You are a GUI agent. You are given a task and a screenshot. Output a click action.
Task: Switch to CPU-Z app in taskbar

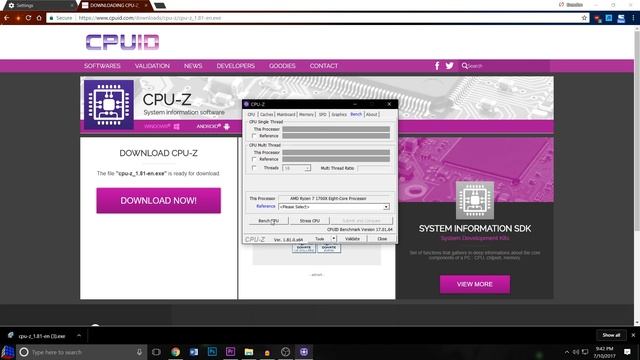[x=304, y=352]
